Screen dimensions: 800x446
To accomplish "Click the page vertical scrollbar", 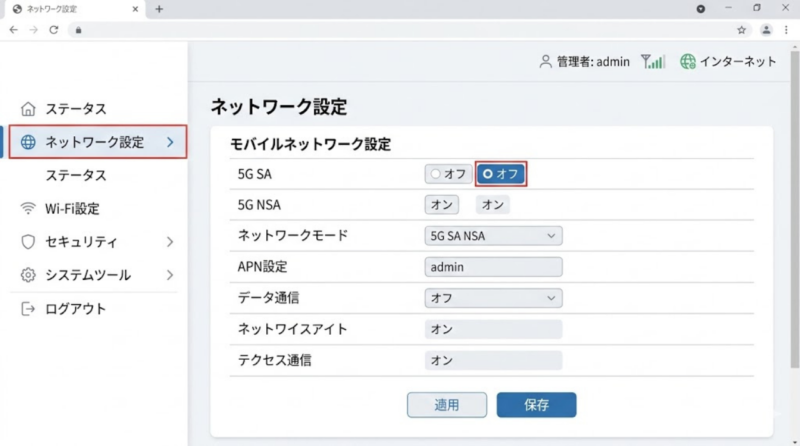I will click(795, 209).
